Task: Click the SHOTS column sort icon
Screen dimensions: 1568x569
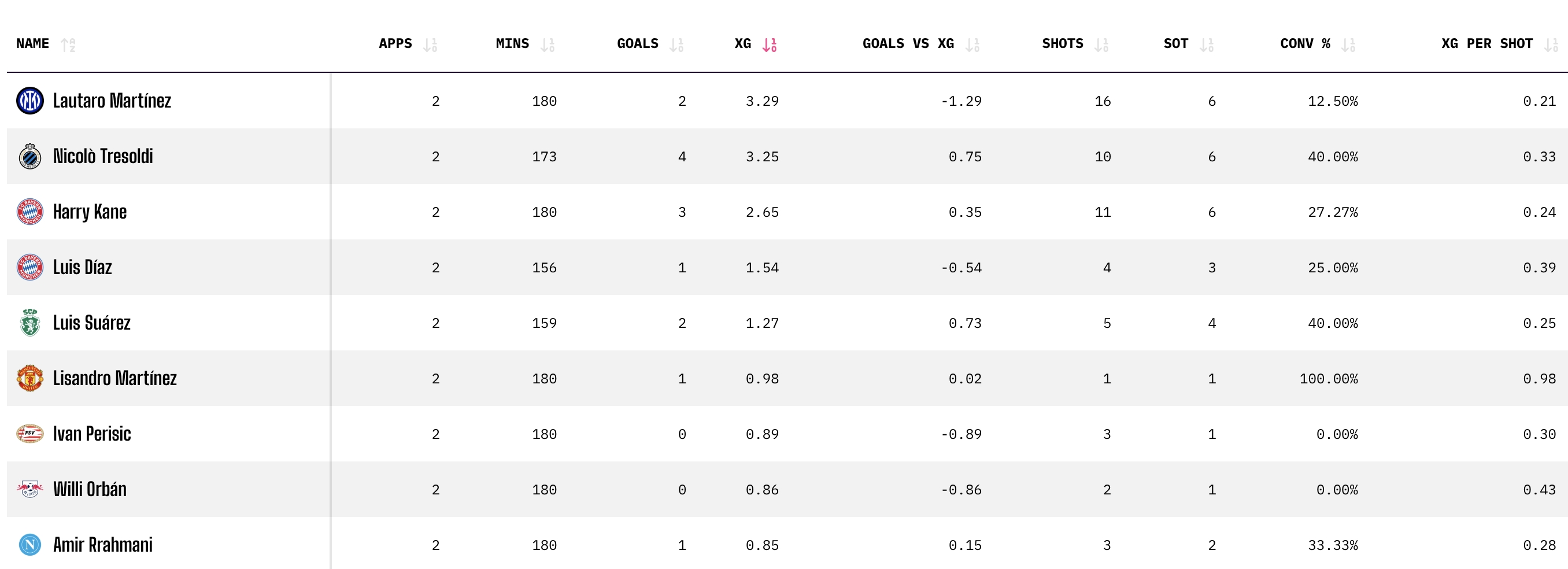Action: (x=1102, y=45)
